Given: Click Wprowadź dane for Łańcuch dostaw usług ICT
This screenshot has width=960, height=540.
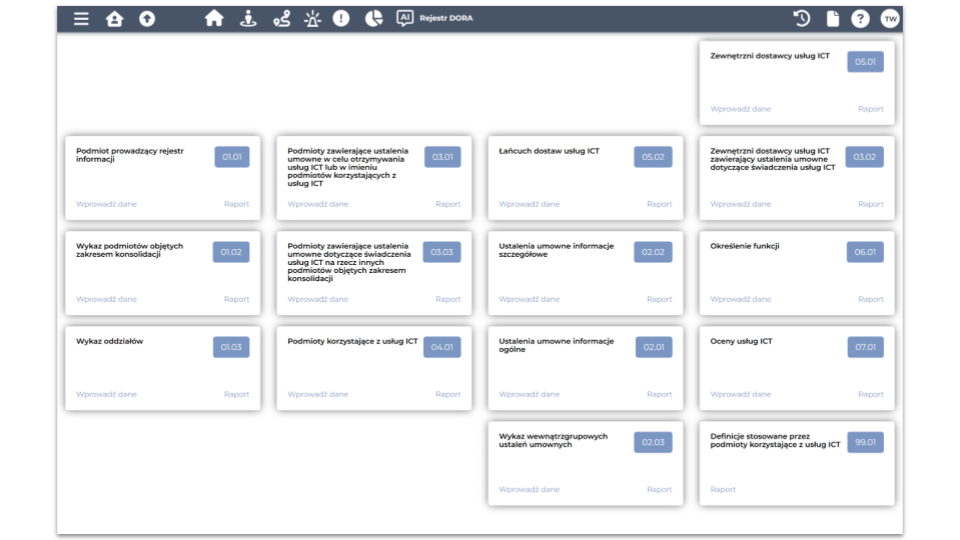Looking at the screenshot, I should (529, 204).
